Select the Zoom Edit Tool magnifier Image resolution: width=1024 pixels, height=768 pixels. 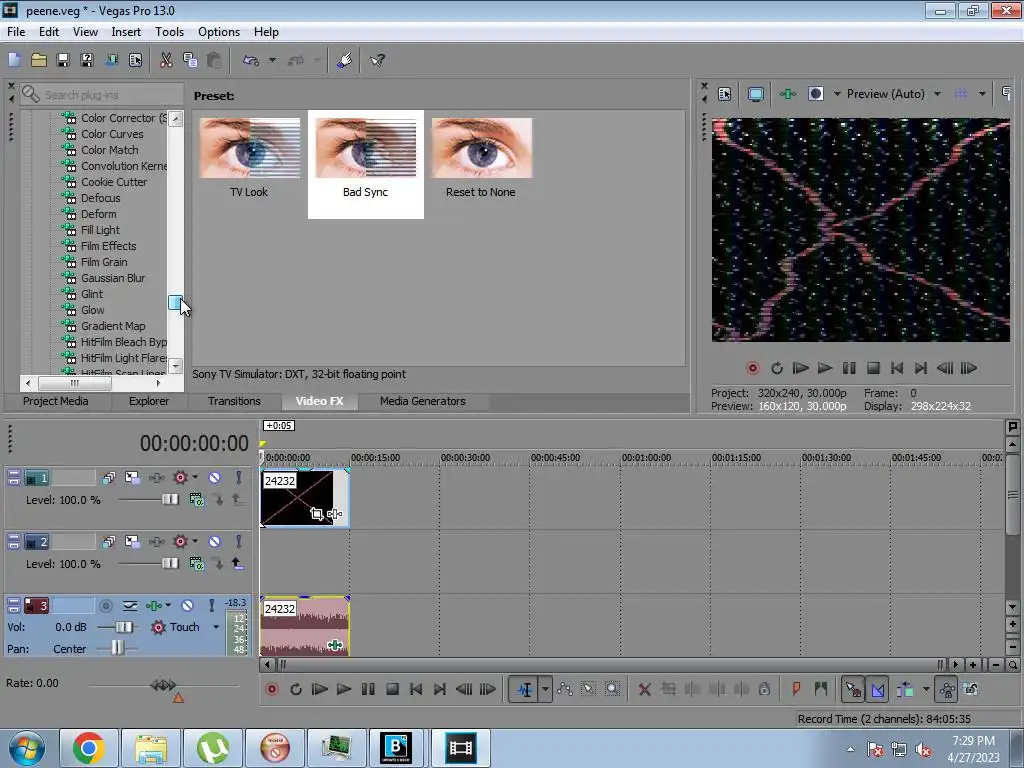click(x=613, y=689)
